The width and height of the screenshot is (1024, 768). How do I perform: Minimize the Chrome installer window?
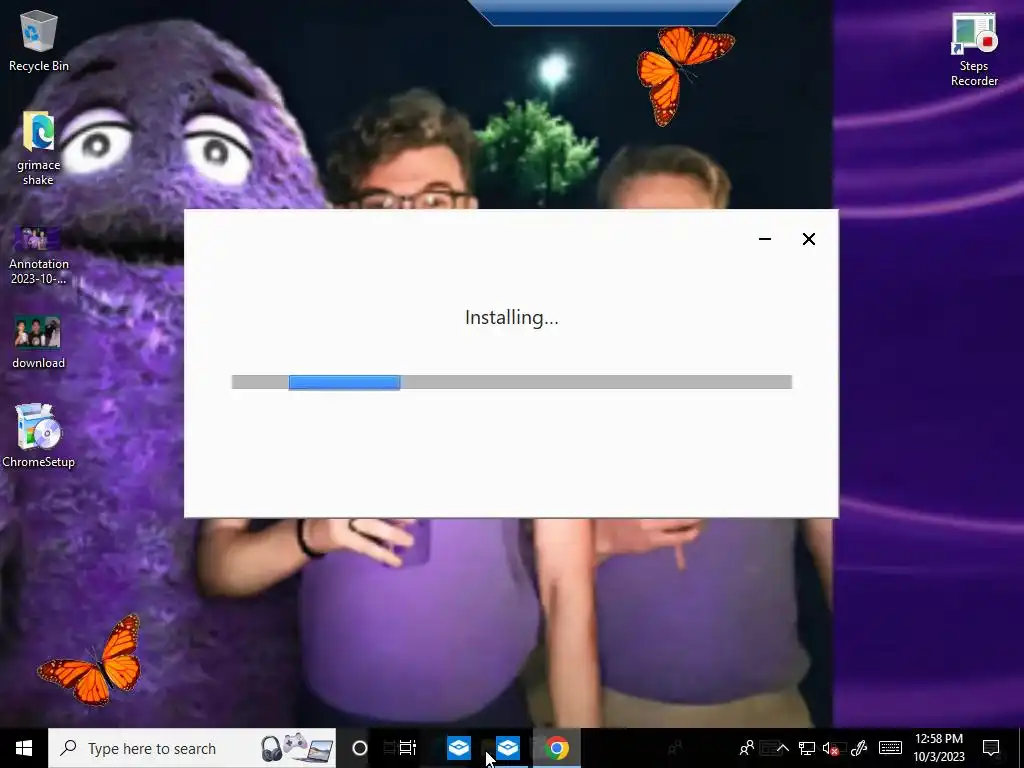[765, 239]
